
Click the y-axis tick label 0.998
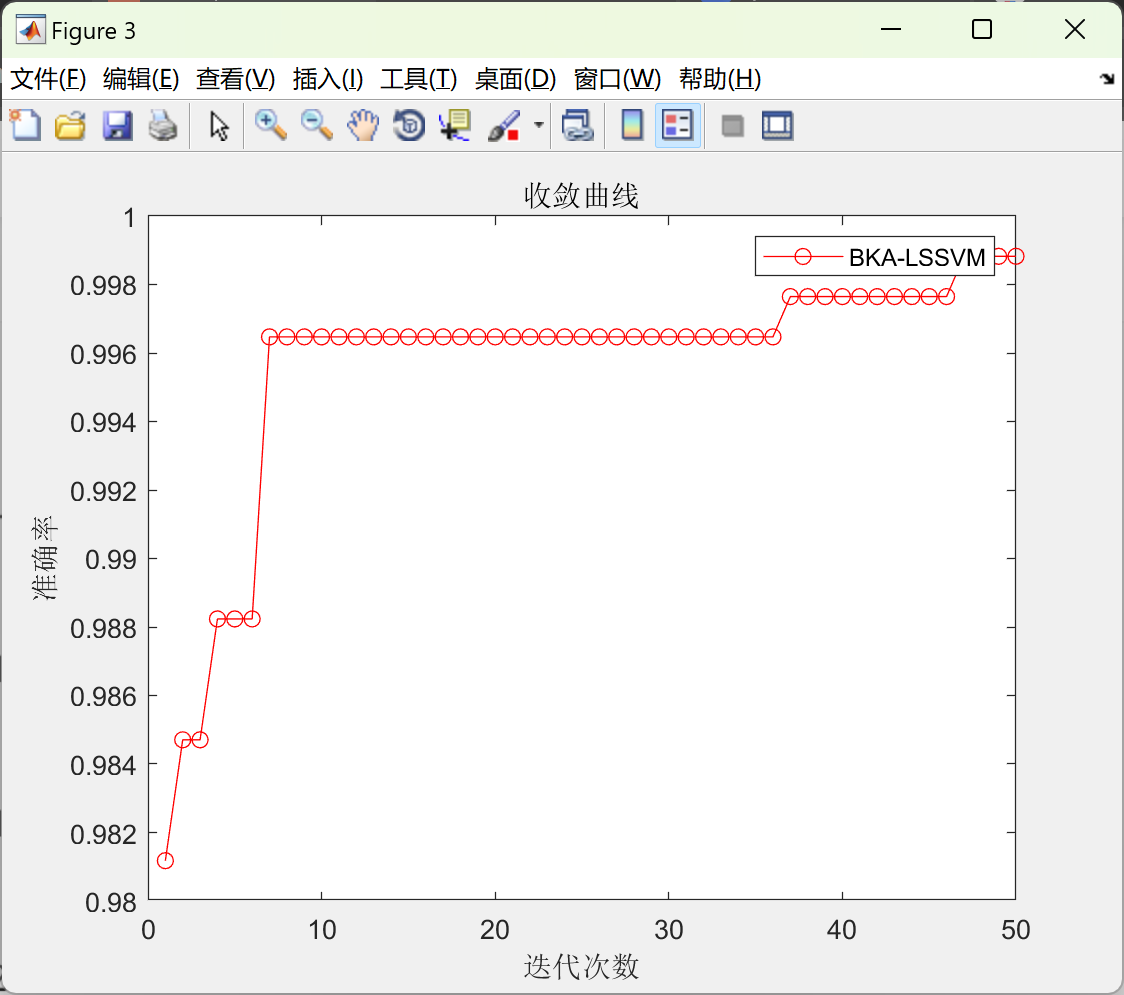(x=103, y=286)
